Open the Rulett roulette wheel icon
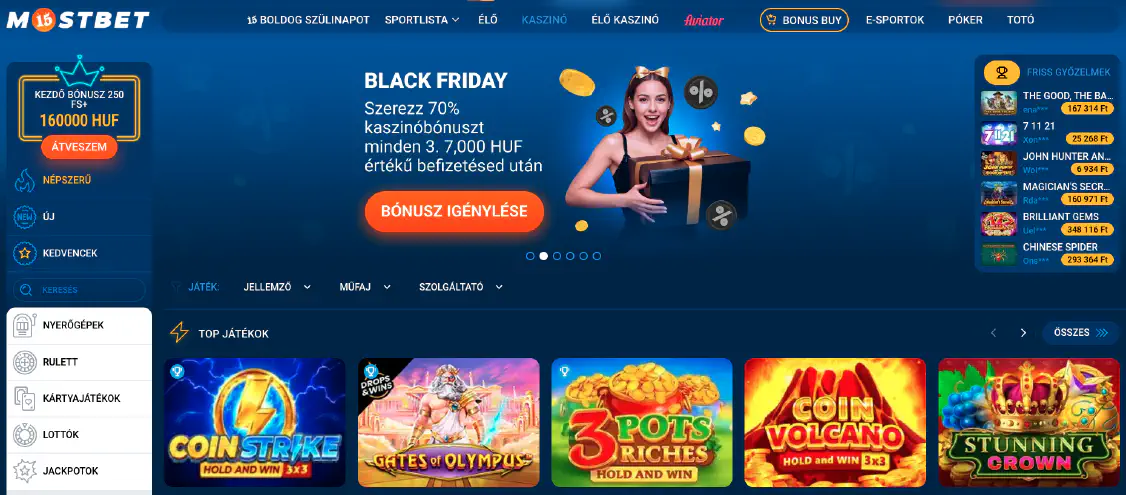 [x=24, y=362]
